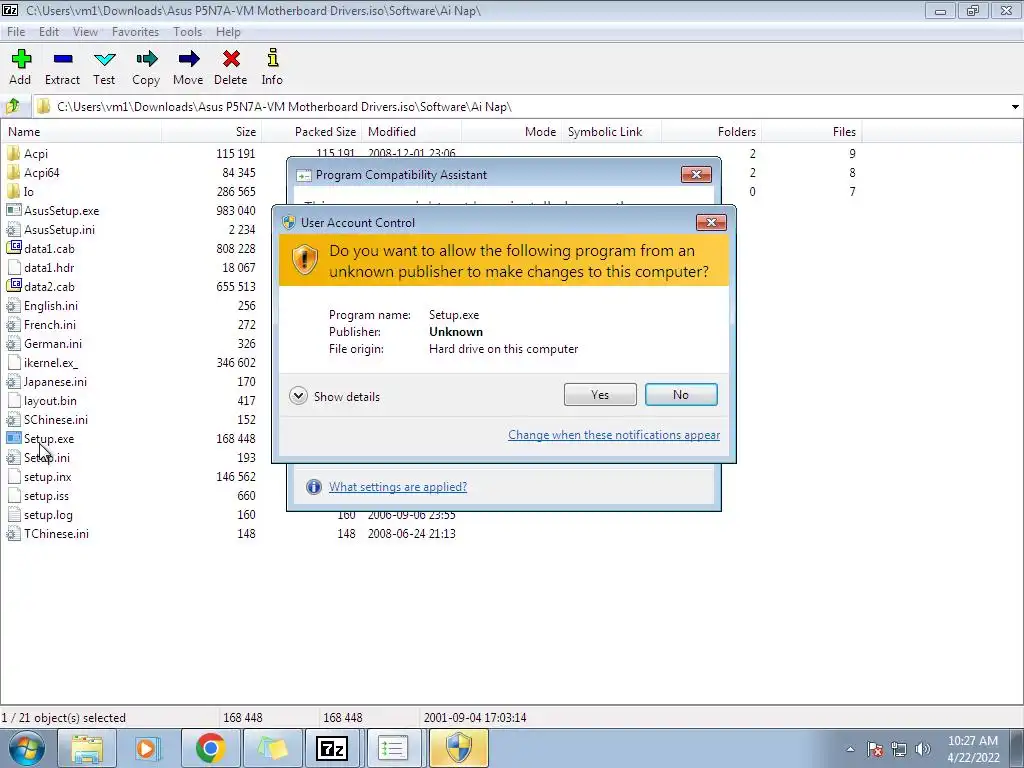The width and height of the screenshot is (1024, 768).
Task: Click the UAC shield taskbar icon
Action: 458,748
